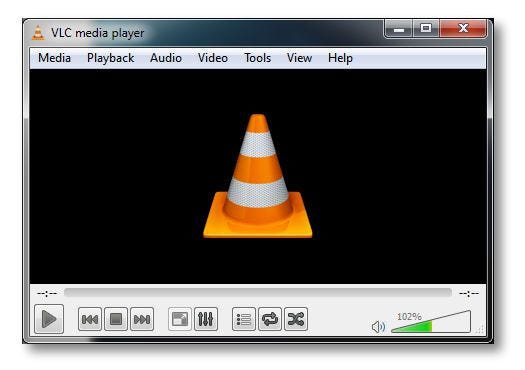The image size is (525, 370).
Task: Skip to previous media track
Action: point(90,319)
